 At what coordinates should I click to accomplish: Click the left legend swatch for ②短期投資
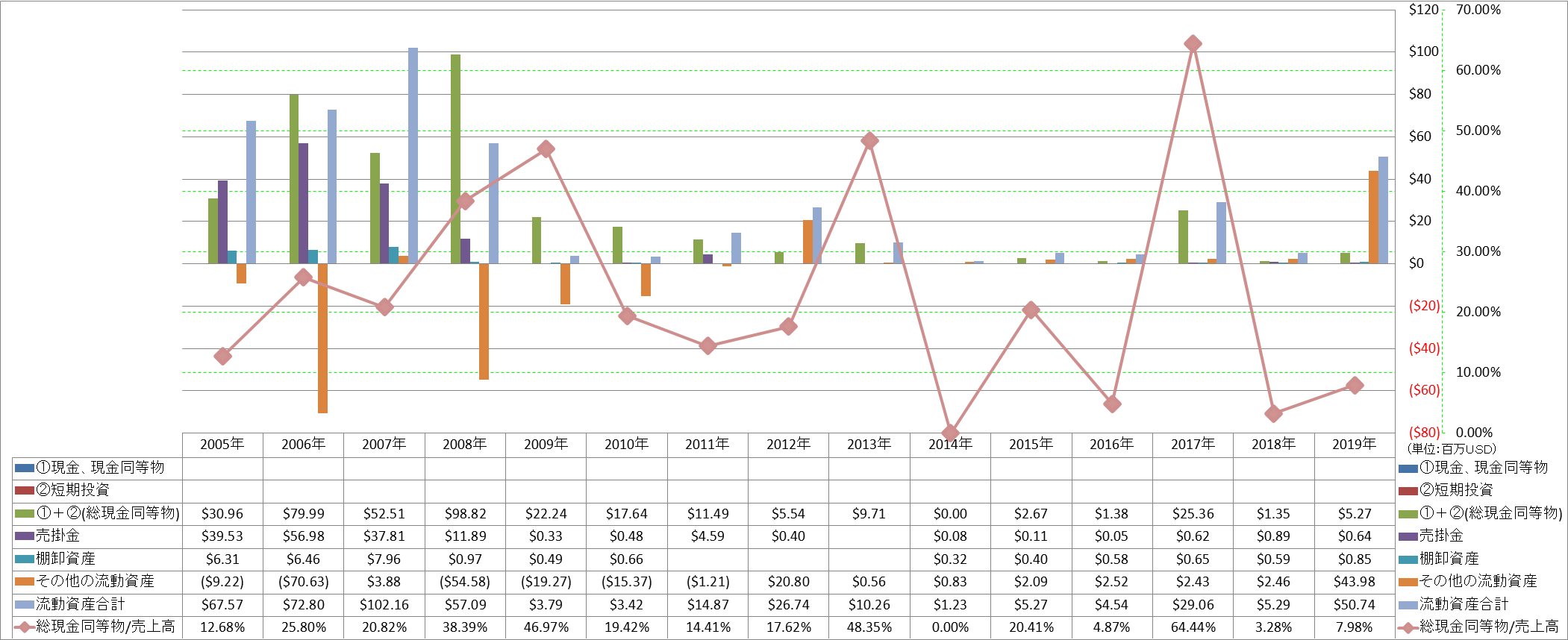click(x=25, y=491)
